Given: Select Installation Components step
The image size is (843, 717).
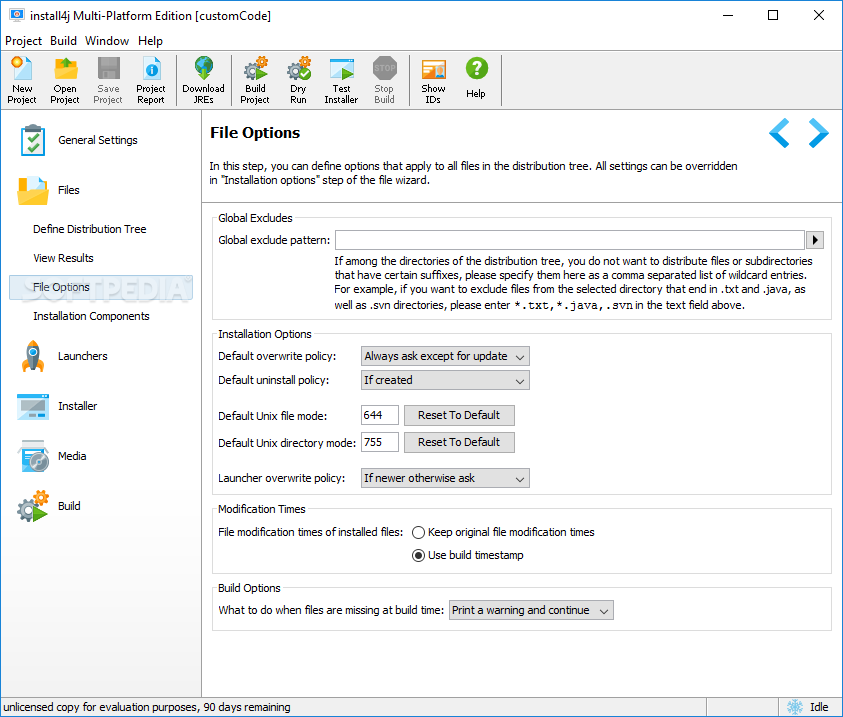Looking at the screenshot, I should [91, 317].
